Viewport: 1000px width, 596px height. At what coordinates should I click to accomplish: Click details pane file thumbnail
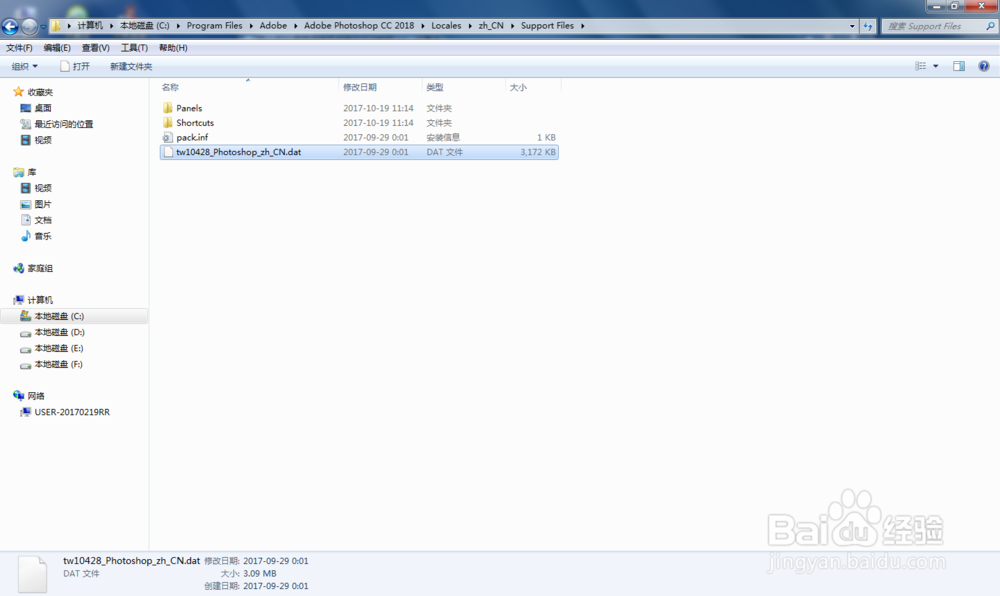tap(33, 574)
